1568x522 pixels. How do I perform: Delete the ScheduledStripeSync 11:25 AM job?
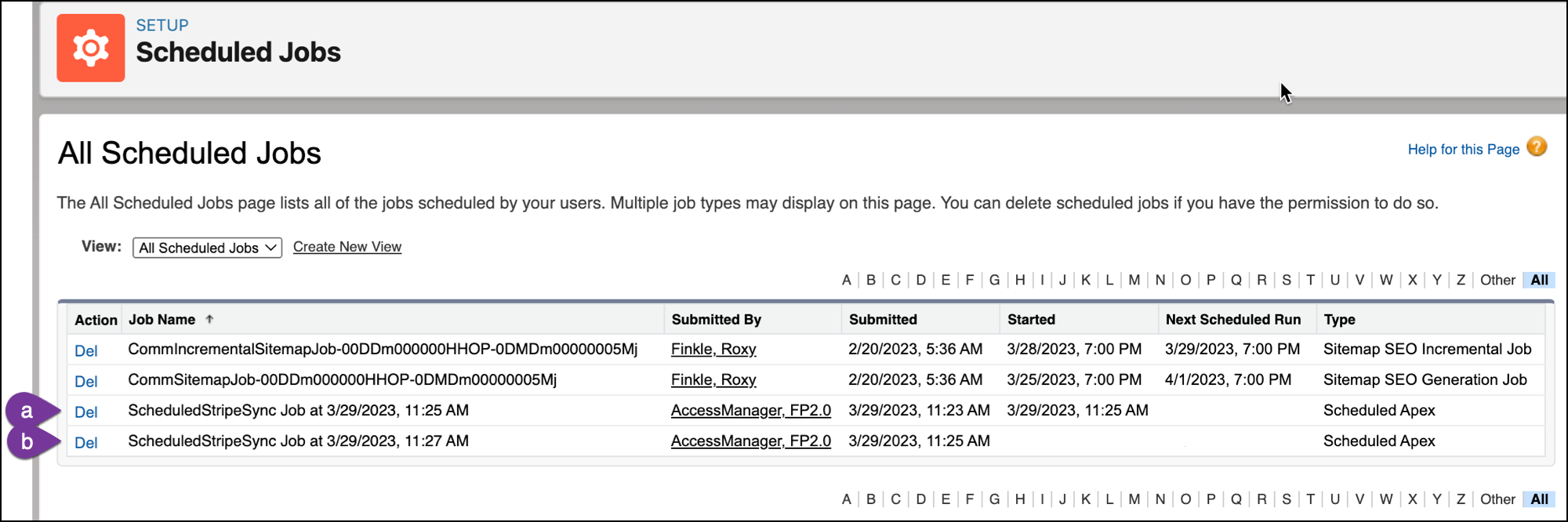(x=85, y=411)
